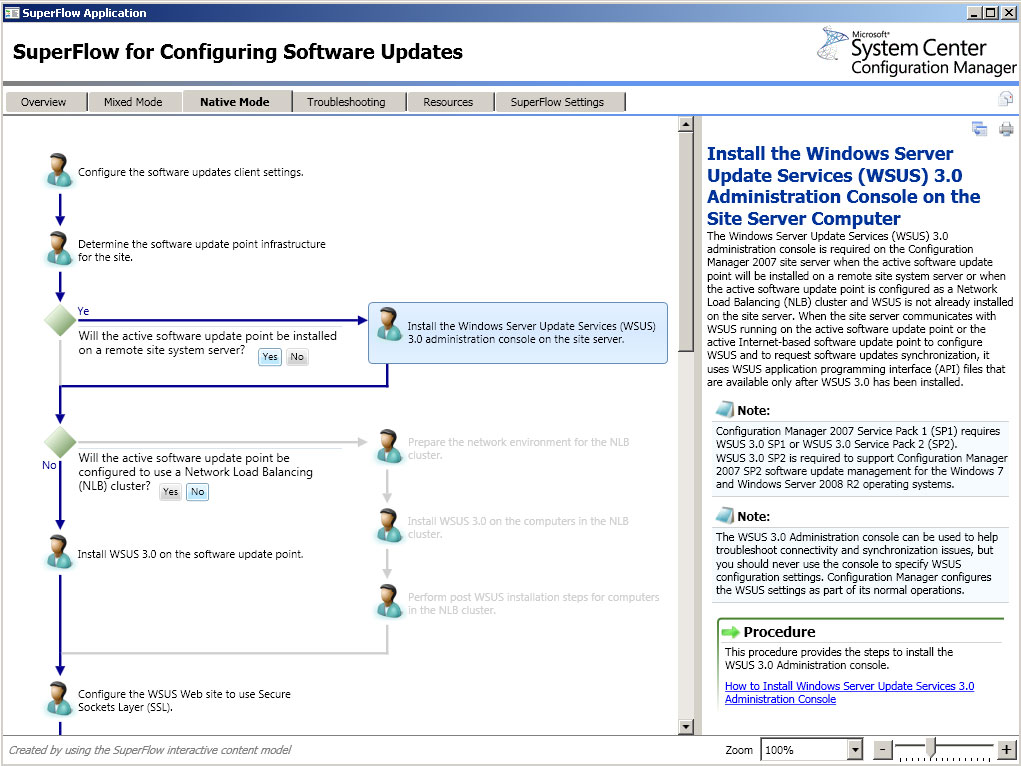Click the Created by using SuperFlow status text
This screenshot has height=766, width=1021.
coord(150,750)
